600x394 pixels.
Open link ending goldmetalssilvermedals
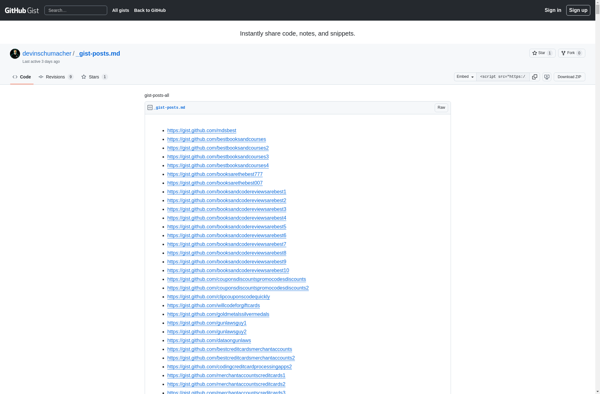(218, 314)
